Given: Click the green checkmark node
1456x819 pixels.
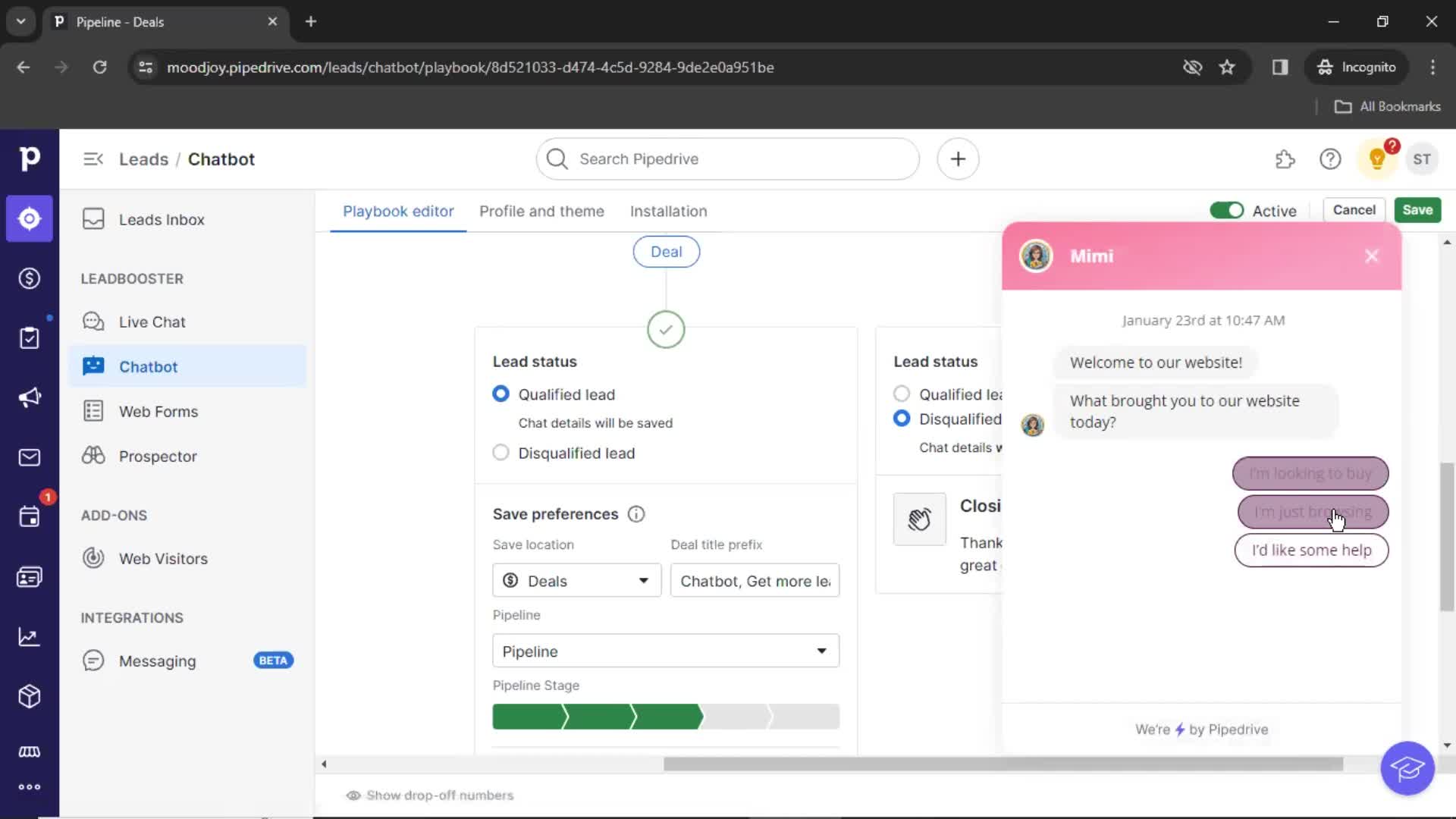Looking at the screenshot, I should click(666, 330).
